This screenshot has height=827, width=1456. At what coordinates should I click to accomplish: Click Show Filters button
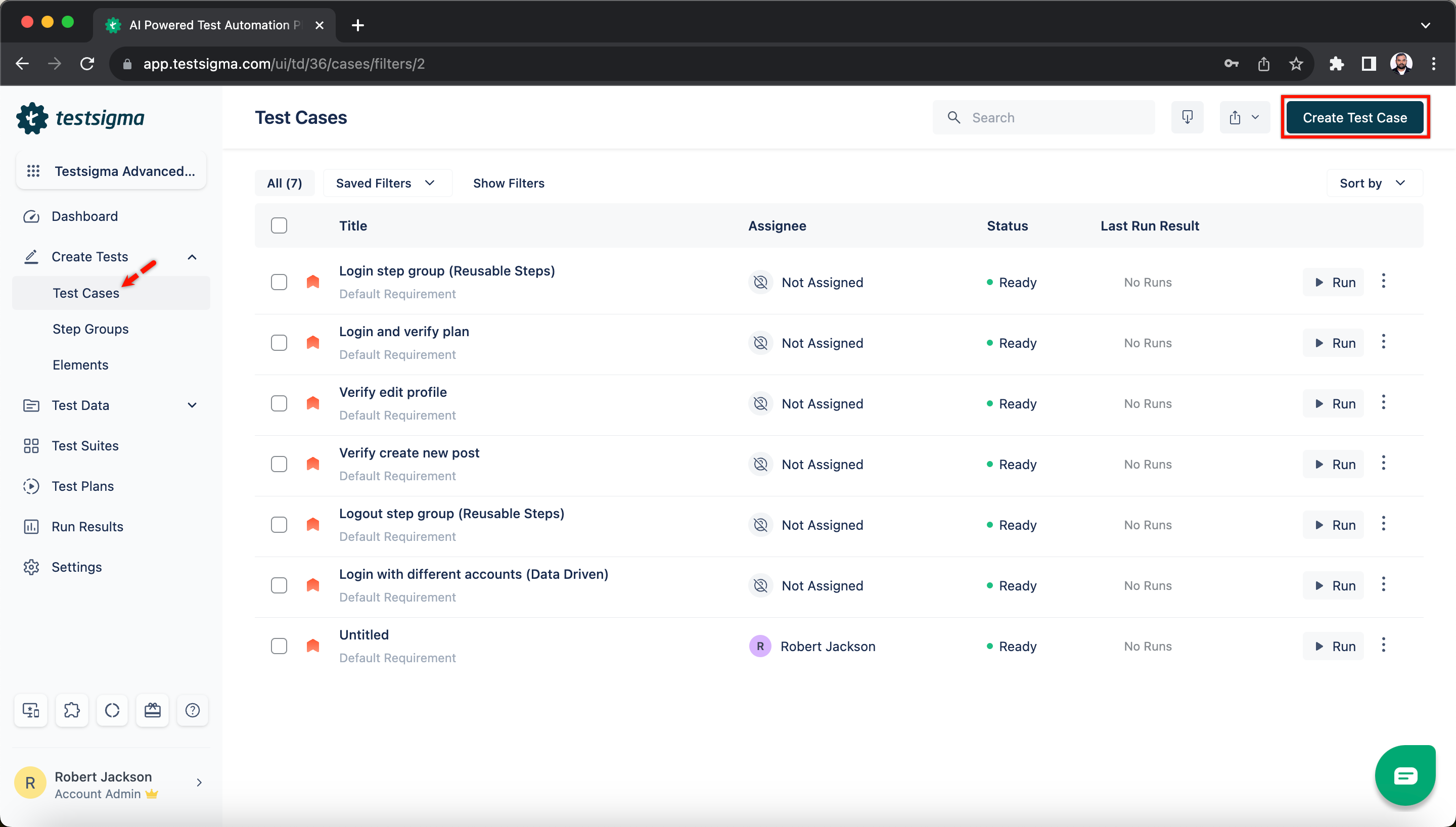(508, 183)
